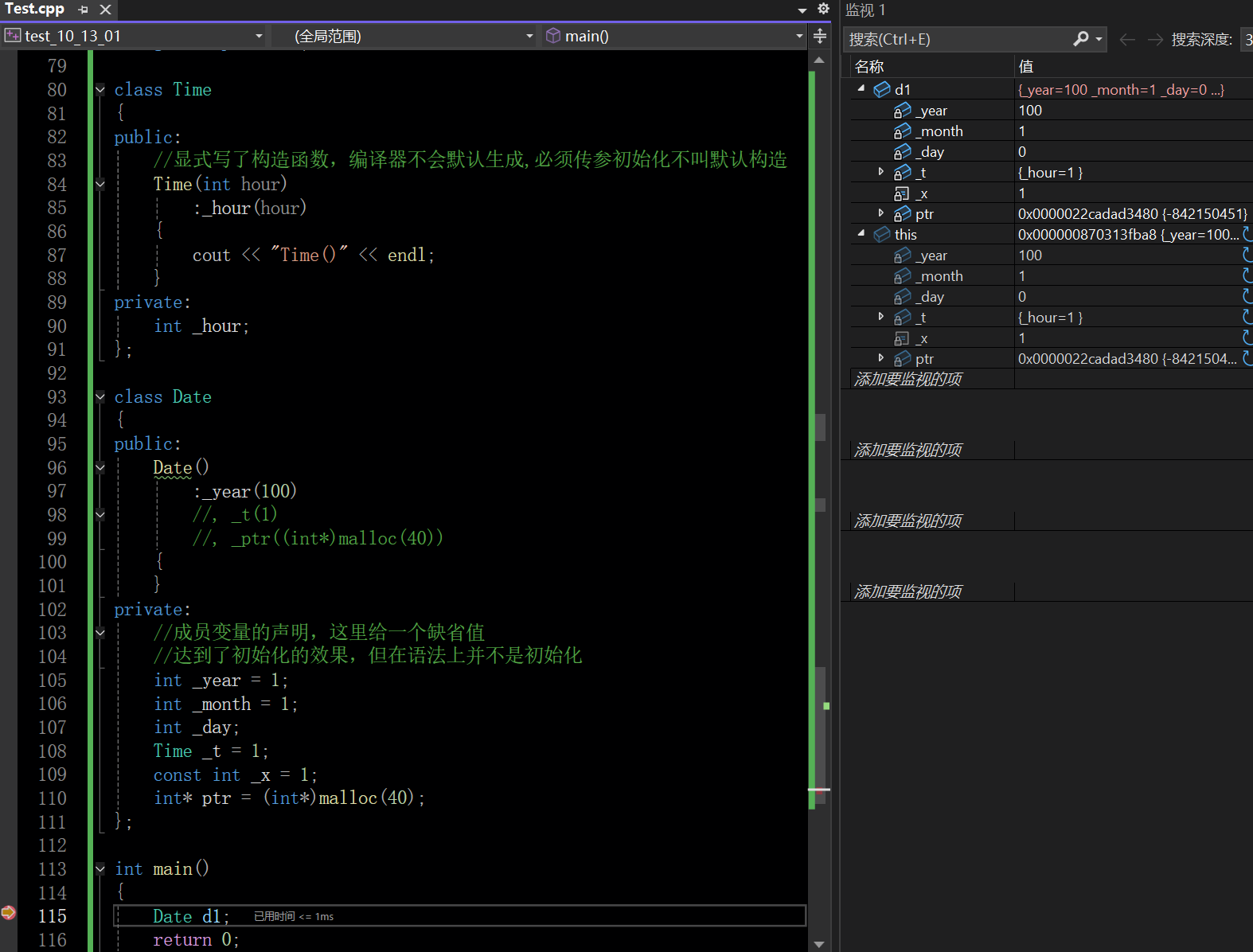Select the _month field icon under d1

coord(902,131)
